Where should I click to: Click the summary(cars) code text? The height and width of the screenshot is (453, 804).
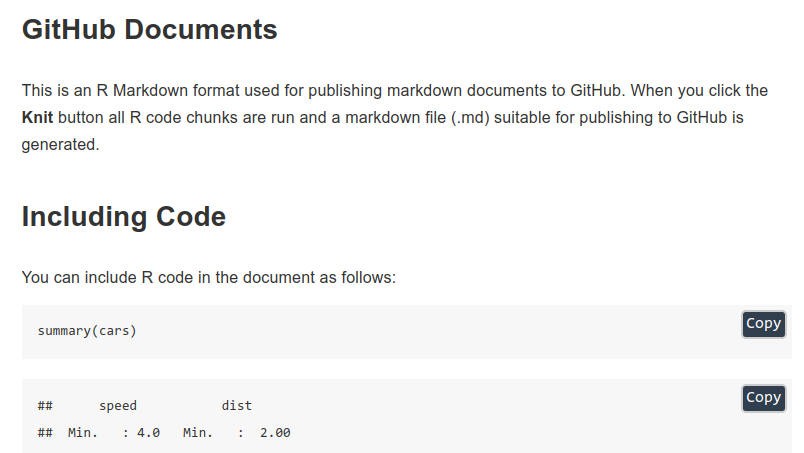87,331
